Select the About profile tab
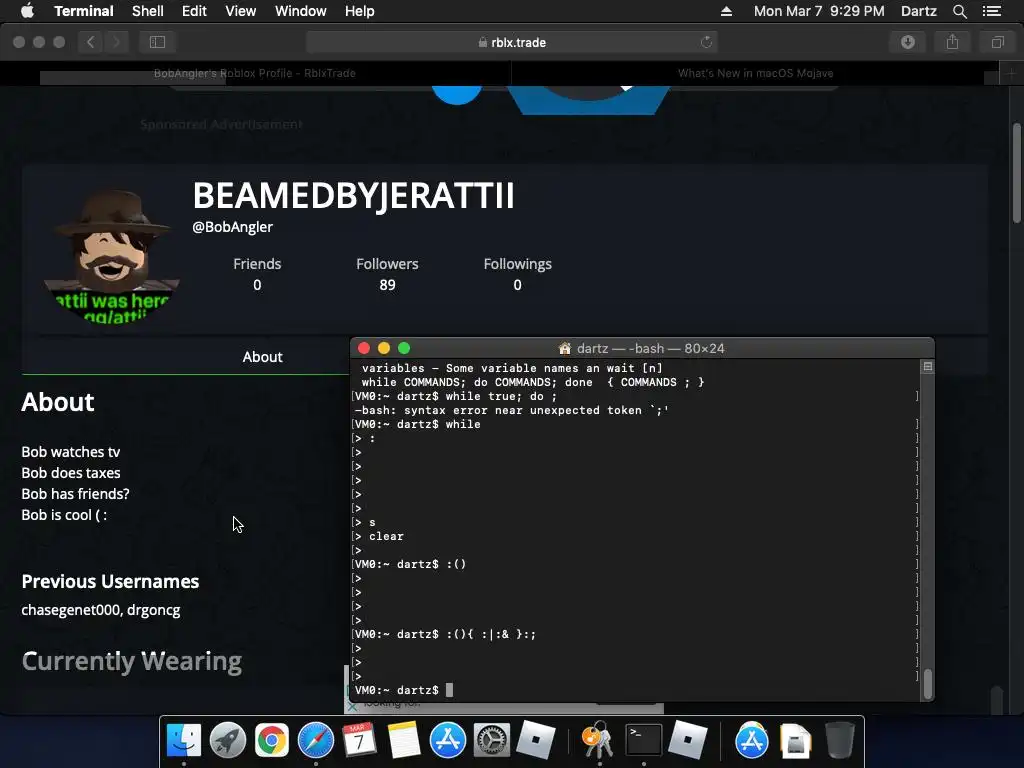The image size is (1024, 768). point(262,357)
